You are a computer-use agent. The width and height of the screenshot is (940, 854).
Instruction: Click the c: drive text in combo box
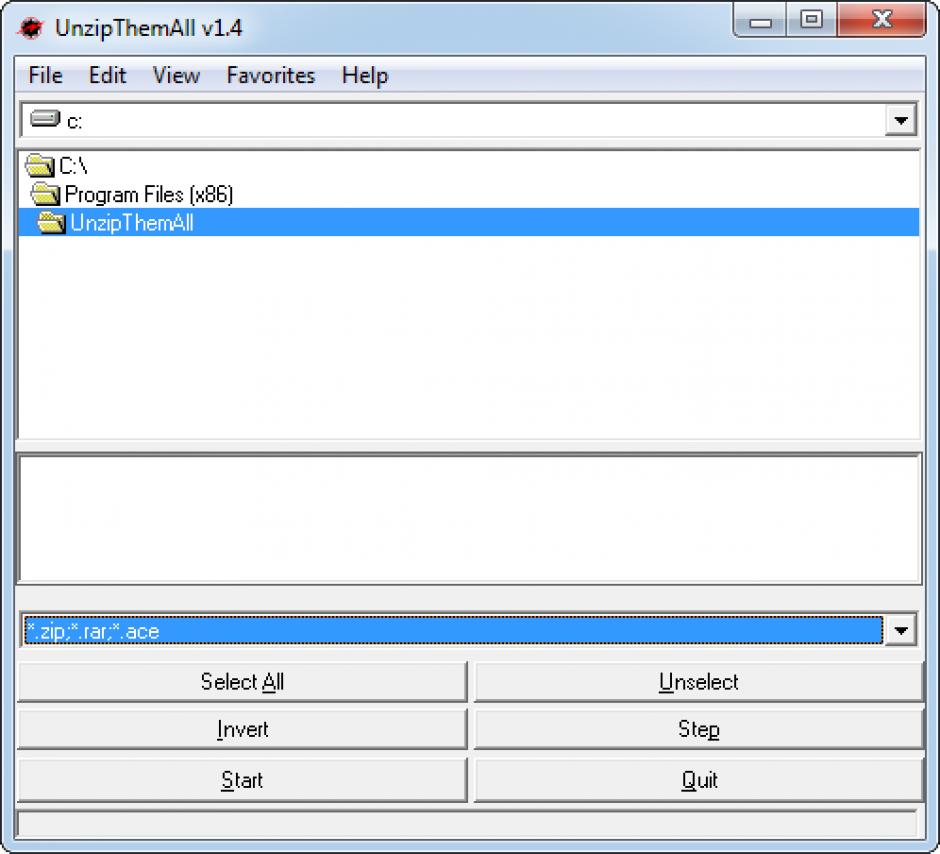[x=74, y=122]
